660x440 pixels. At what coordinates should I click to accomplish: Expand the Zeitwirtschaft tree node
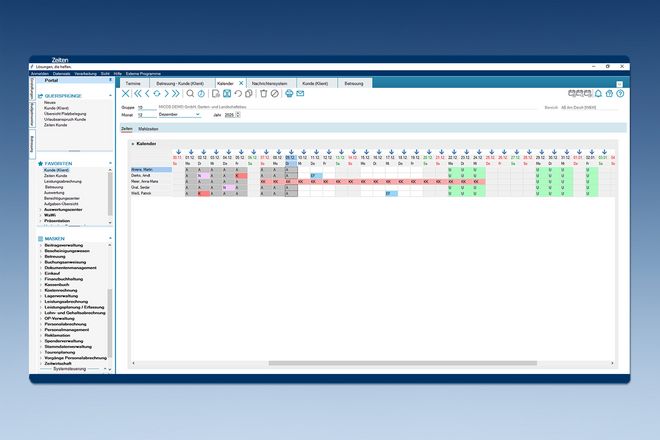click(41, 364)
